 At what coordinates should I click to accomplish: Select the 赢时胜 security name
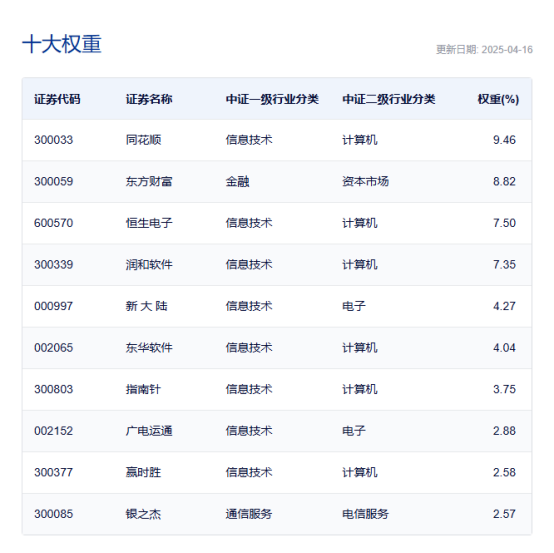[x=143, y=472]
